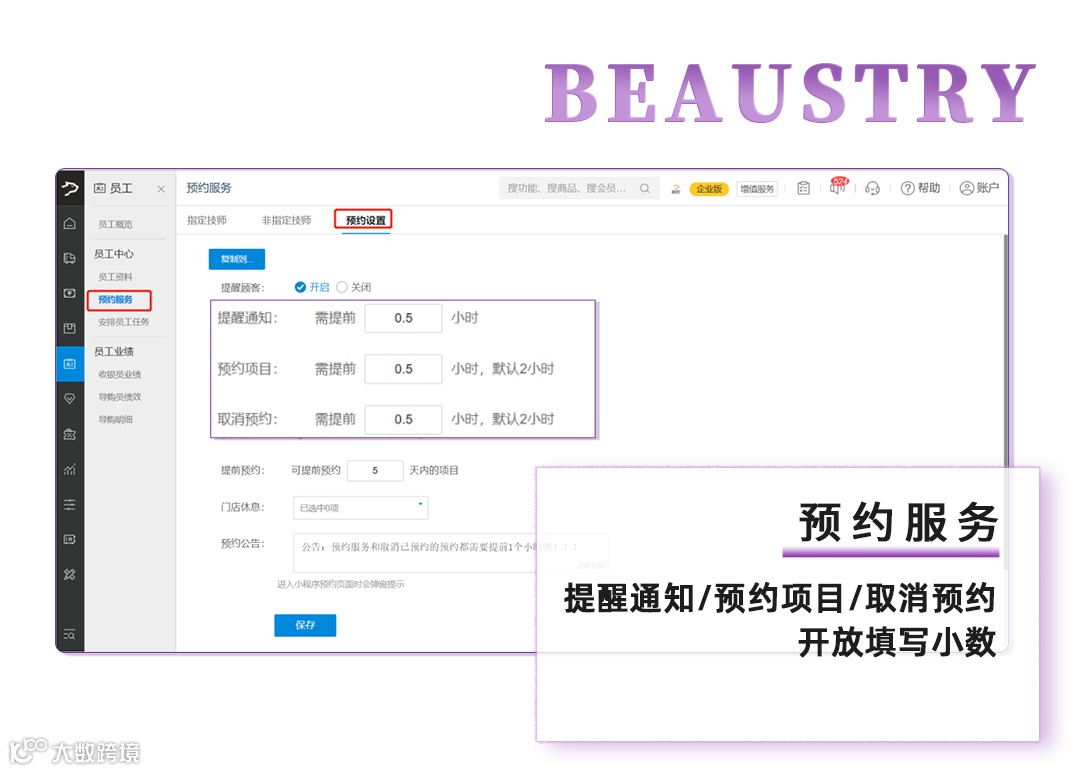This screenshot has width=1080, height=772.
Task: Open 安排员工任务 in side menu
Action: pyautogui.click(x=123, y=322)
